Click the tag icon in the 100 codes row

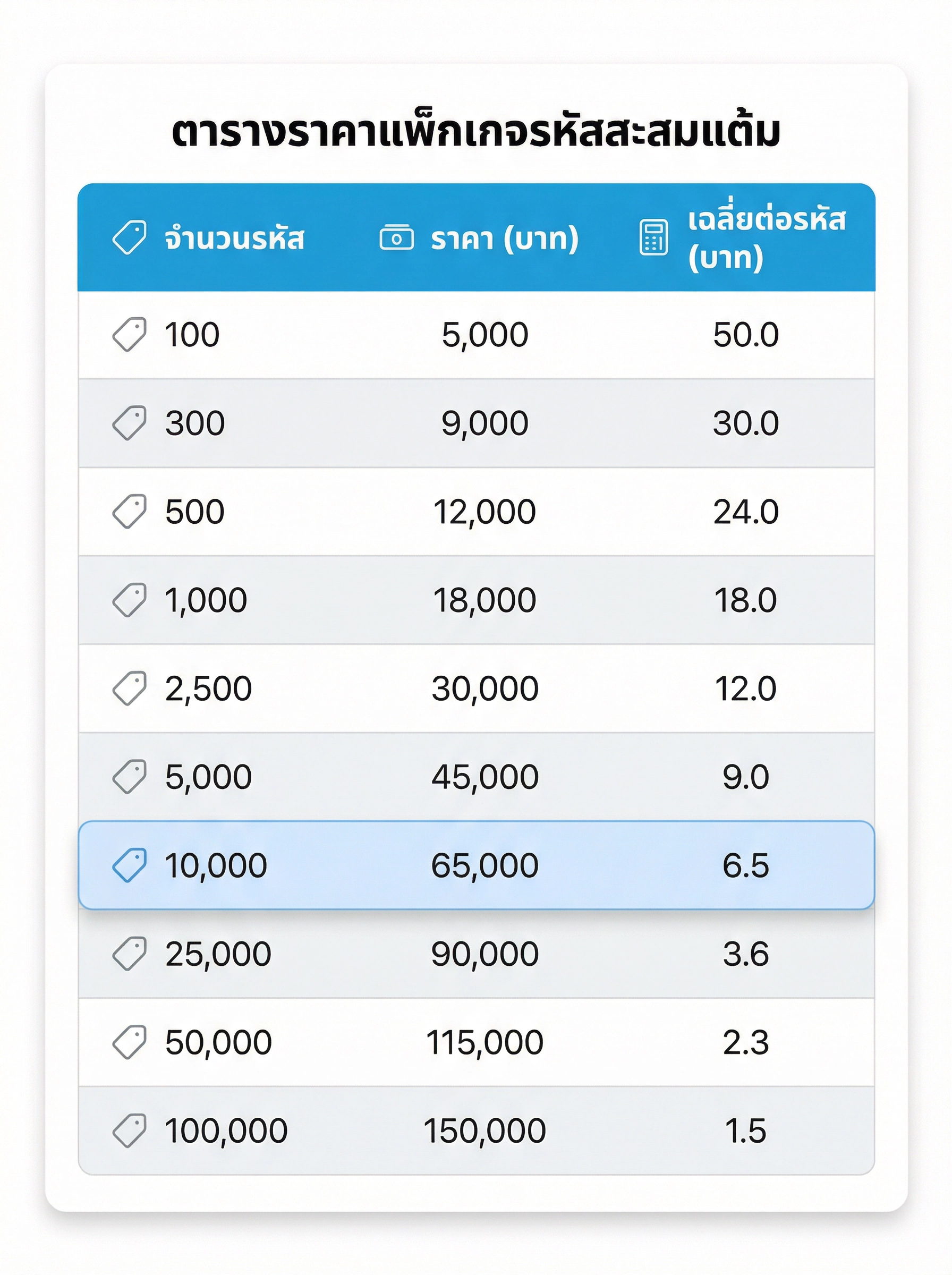(129, 334)
